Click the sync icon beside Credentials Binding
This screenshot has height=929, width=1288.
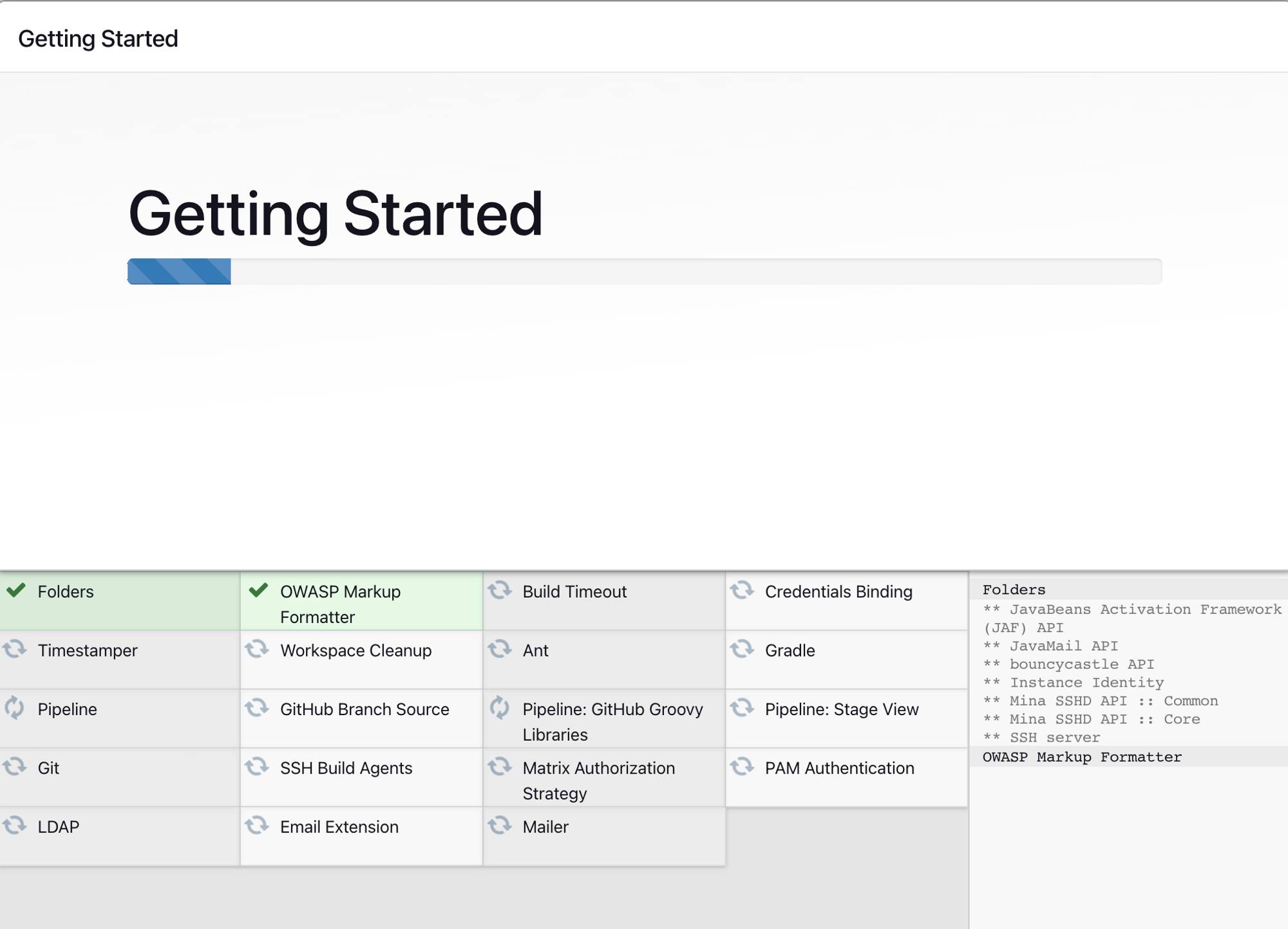(742, 590)
